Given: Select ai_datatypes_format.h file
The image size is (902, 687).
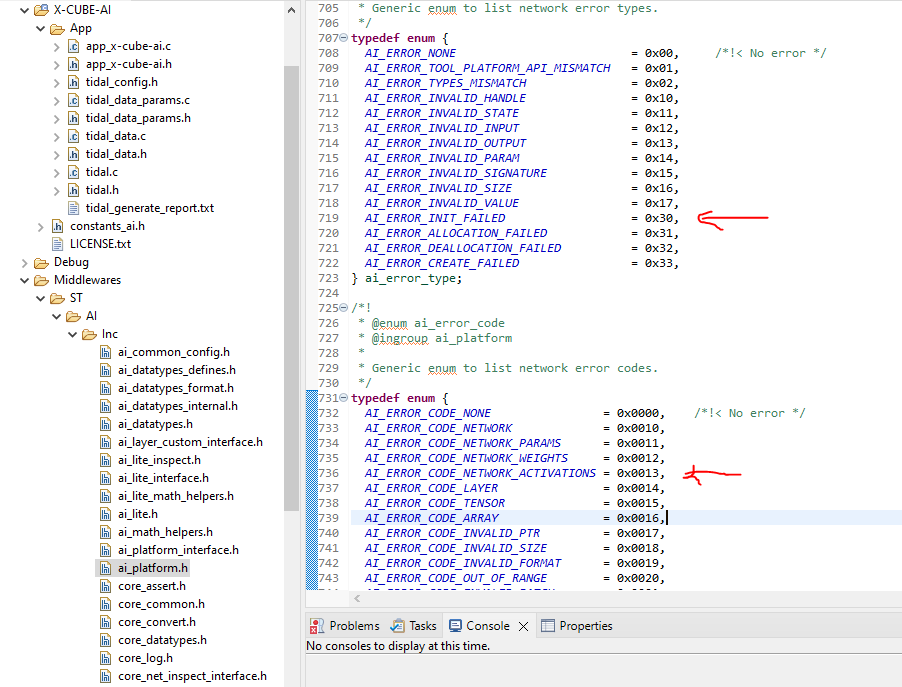Looking at the screenshot, I should click(175, 388).
